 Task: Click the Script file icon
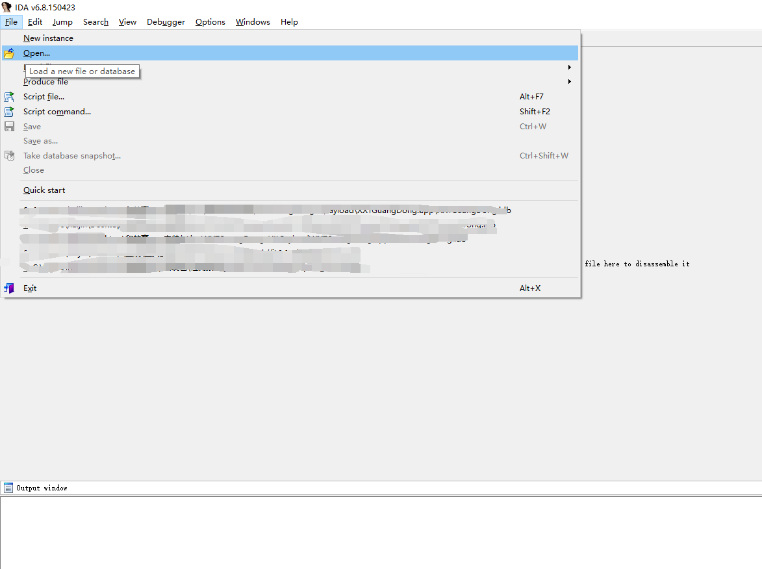point(9,97)
